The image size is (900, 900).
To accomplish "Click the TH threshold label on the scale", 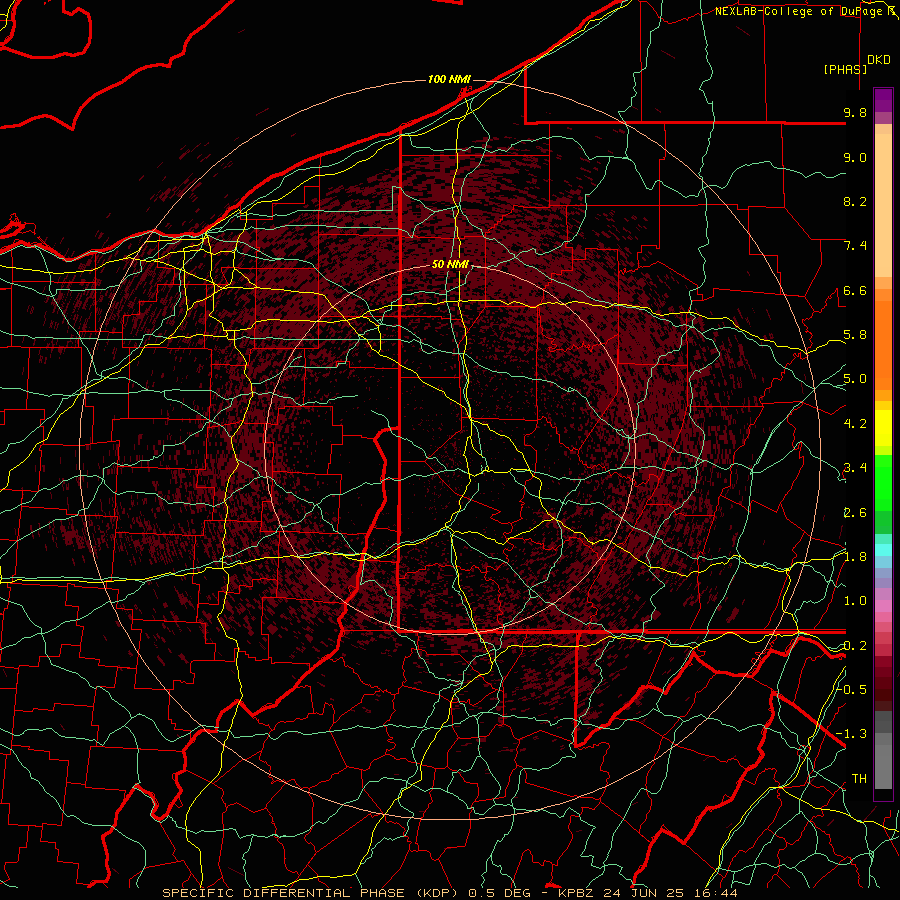I will tap(859, 778).
